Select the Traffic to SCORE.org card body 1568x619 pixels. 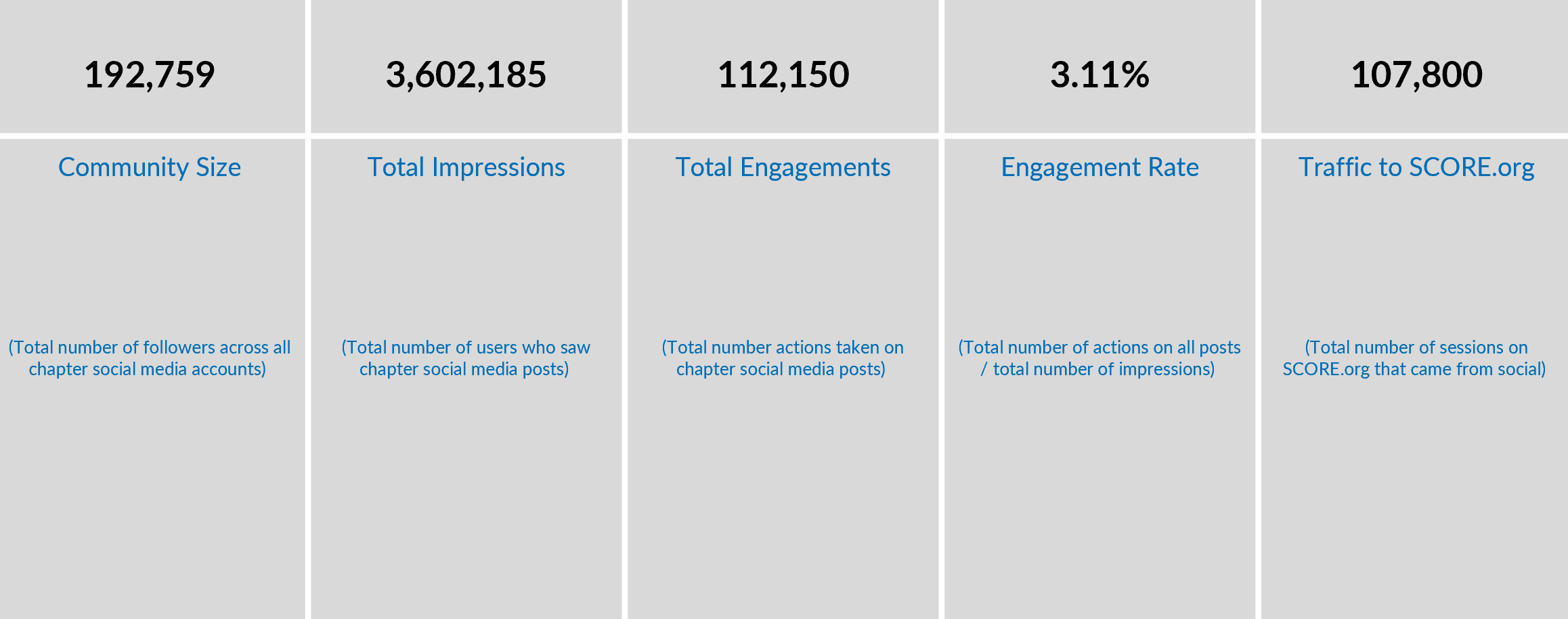pos(1414,379)
